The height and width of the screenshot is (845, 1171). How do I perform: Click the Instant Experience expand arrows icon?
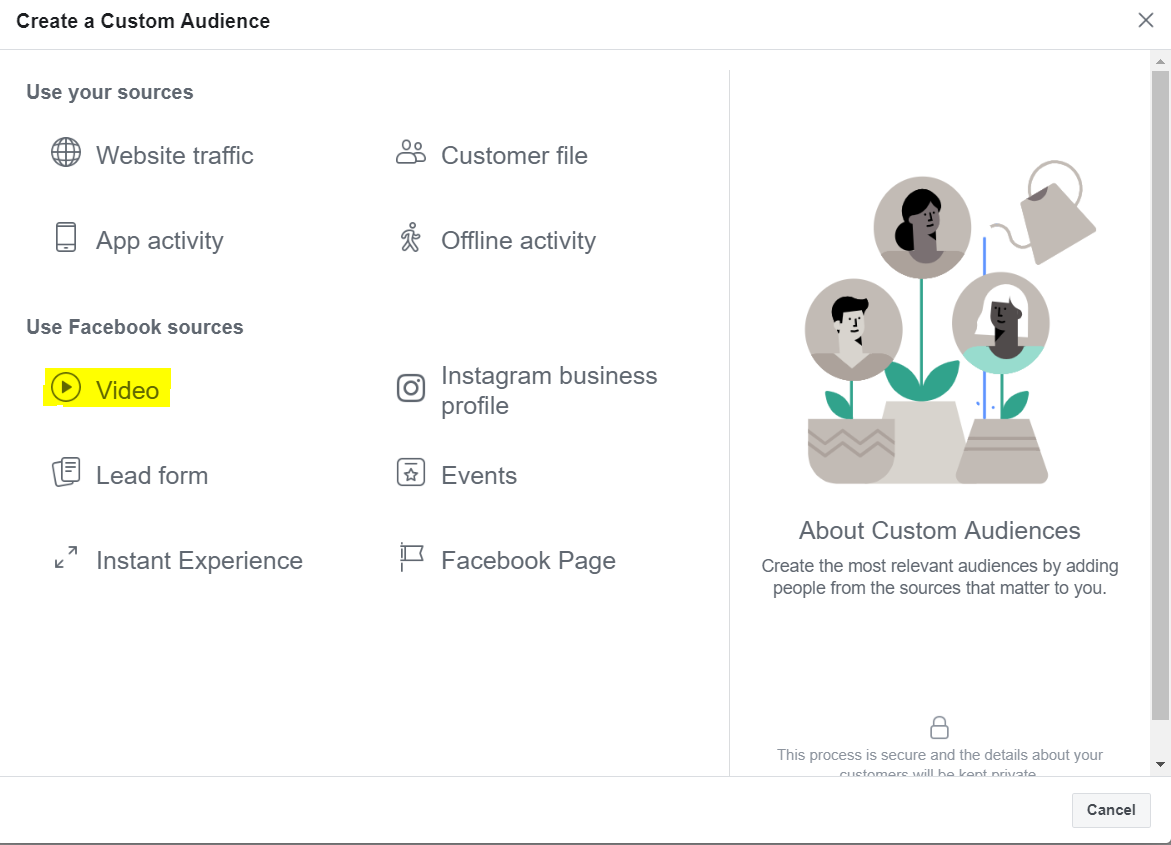(66, 558)
